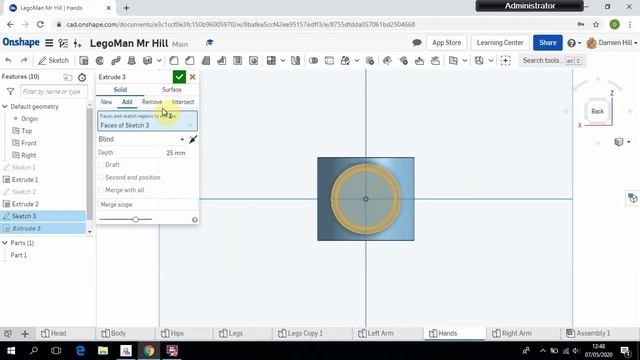Click the Back face of view cube
Image resolution: width=640 pixels, height=360 pixels.
tap(597, 111)
